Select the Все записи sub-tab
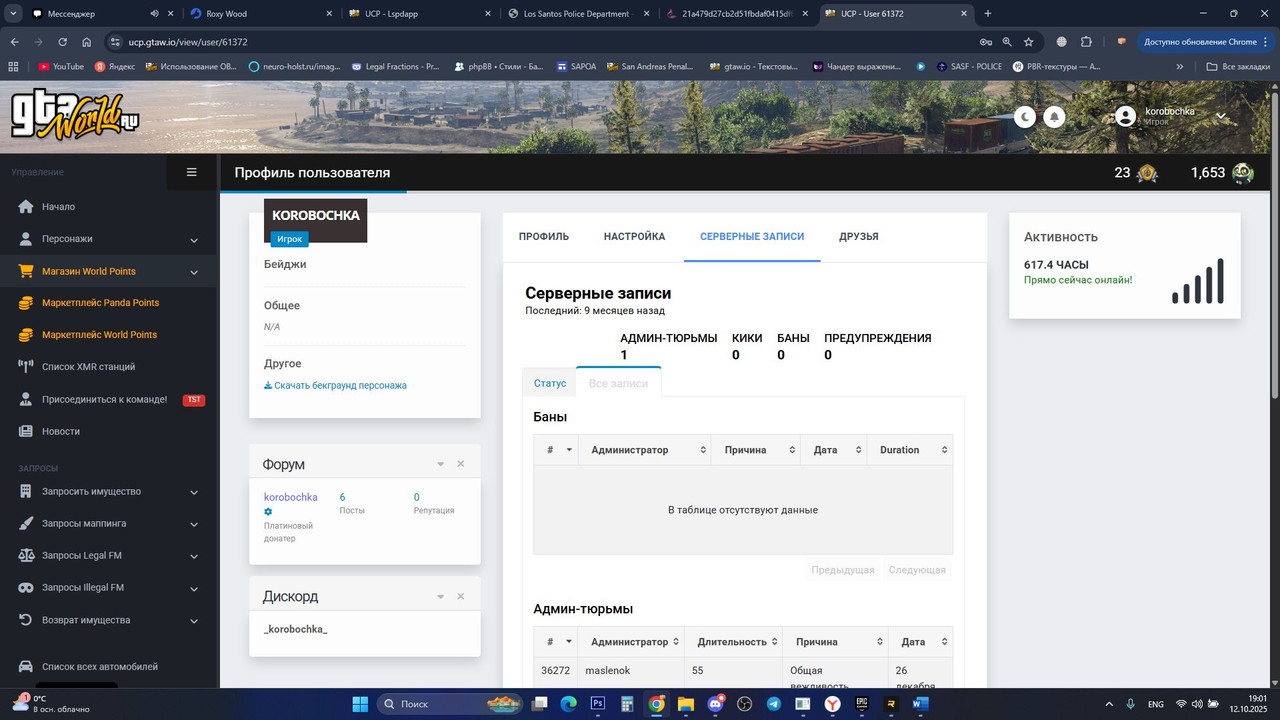Image resolution: width=1280 pixels, height=720 pixels. 618,383
